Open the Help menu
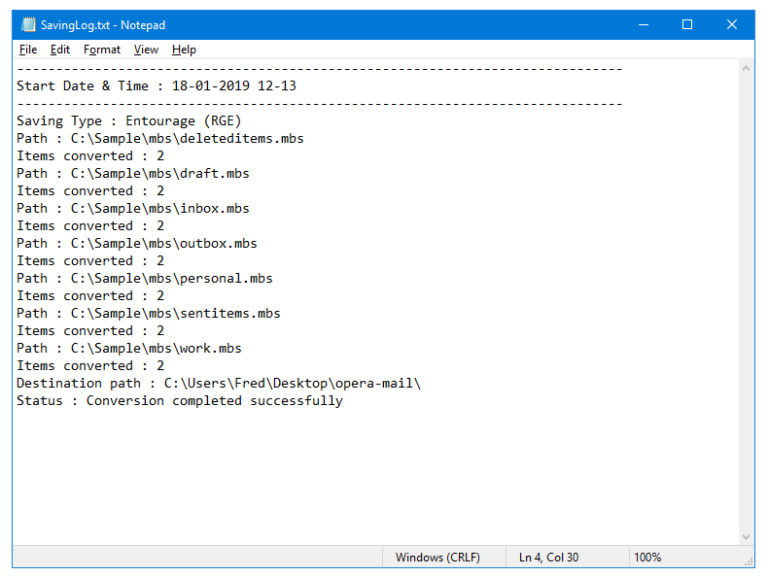Image resolution: width=768 pixels, height=577 pixels. (184, 49)
